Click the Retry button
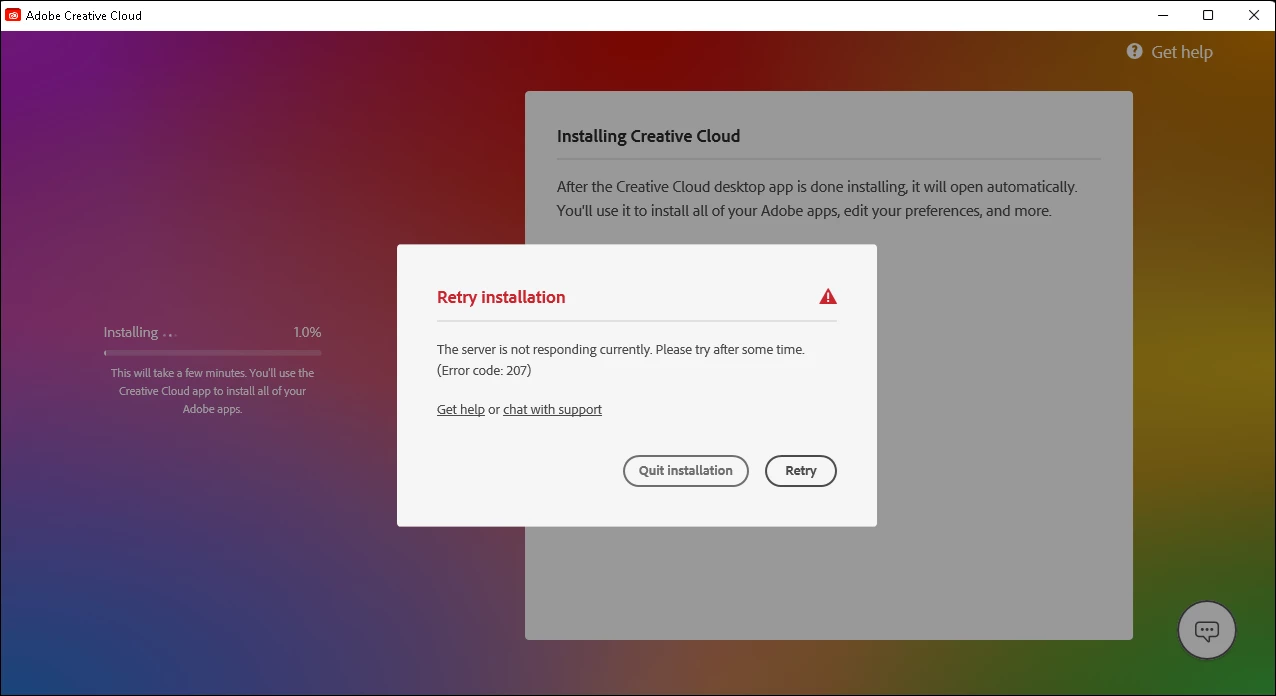This screenshot has width=1276, height=696. [800, 471]
